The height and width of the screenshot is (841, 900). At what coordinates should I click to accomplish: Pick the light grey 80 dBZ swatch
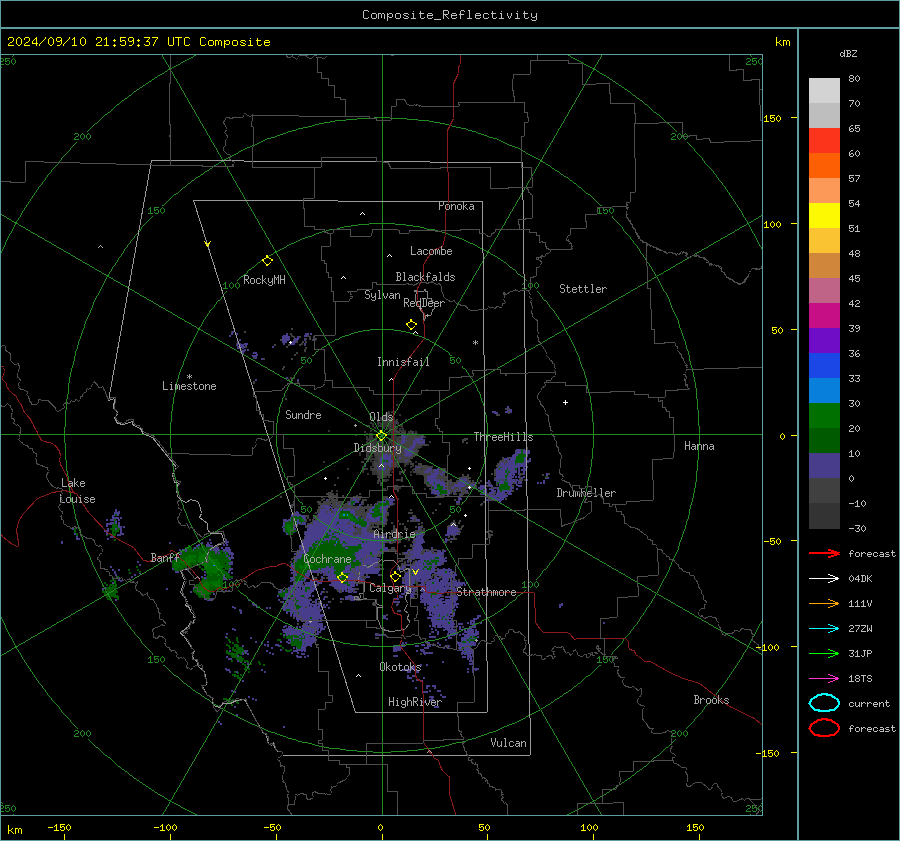tap(824, 90)
